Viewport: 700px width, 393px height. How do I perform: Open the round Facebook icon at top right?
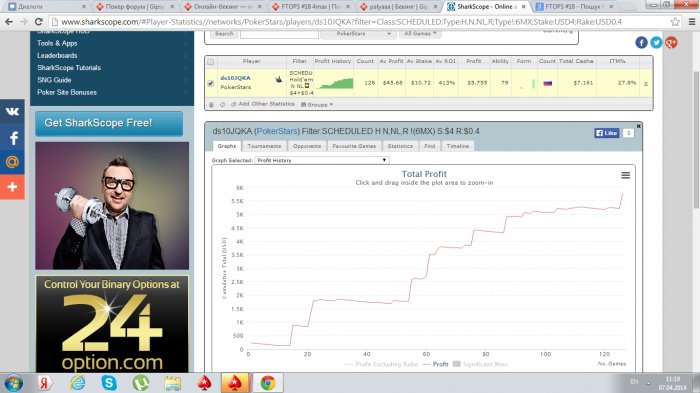click(641, 42)
